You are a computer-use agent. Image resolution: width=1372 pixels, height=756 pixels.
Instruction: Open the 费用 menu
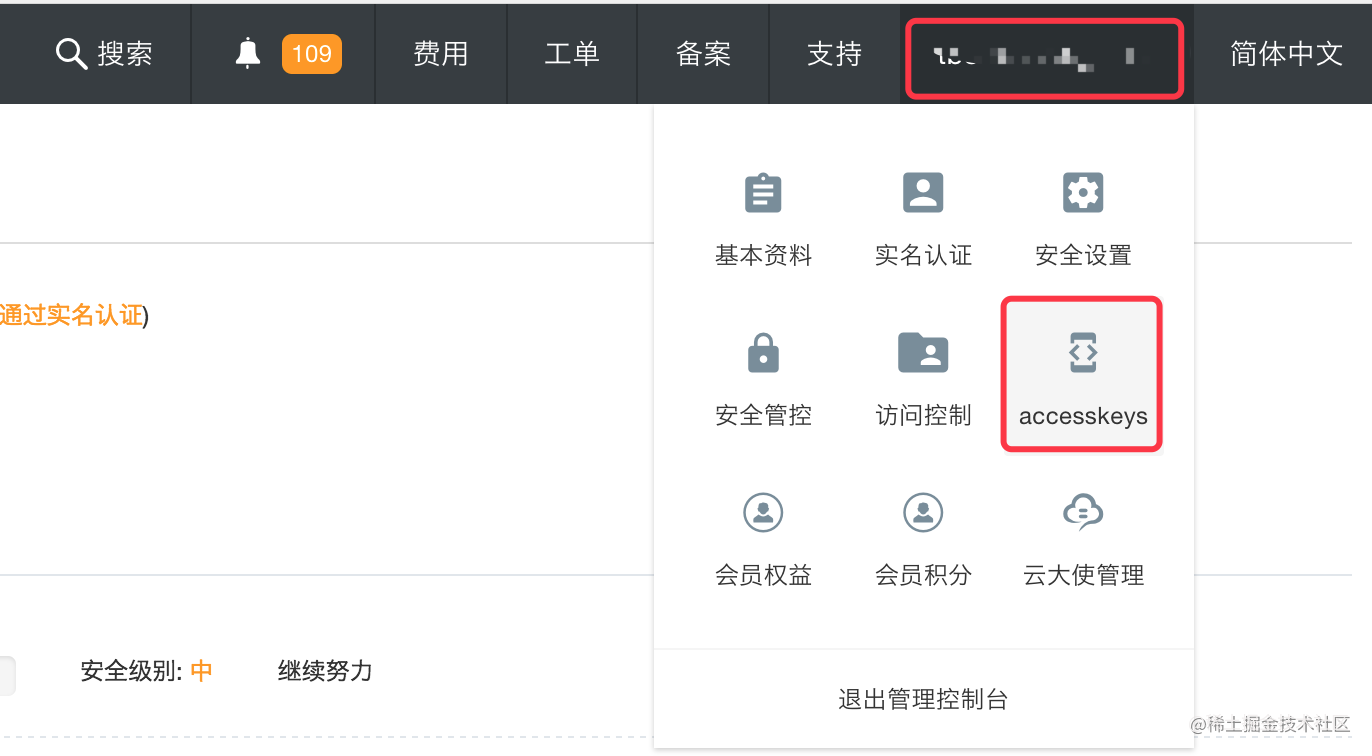(x=441, y=54)
